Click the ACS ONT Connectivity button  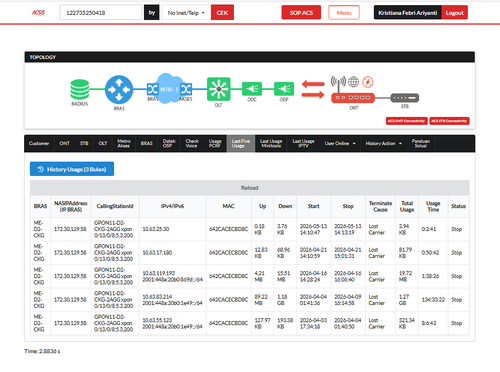coord(406,121)
